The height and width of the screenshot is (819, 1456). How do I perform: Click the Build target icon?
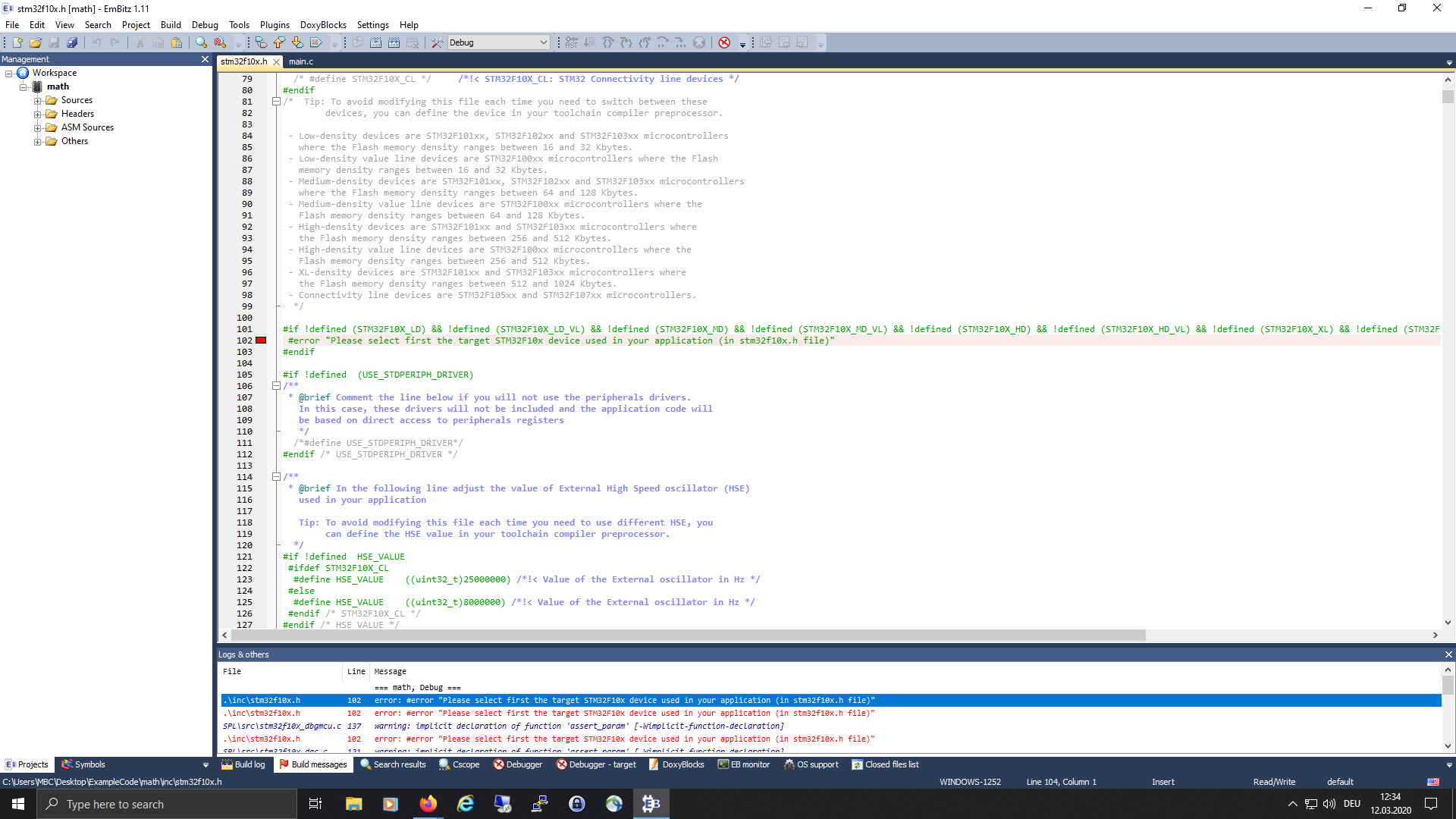(376, 42)
